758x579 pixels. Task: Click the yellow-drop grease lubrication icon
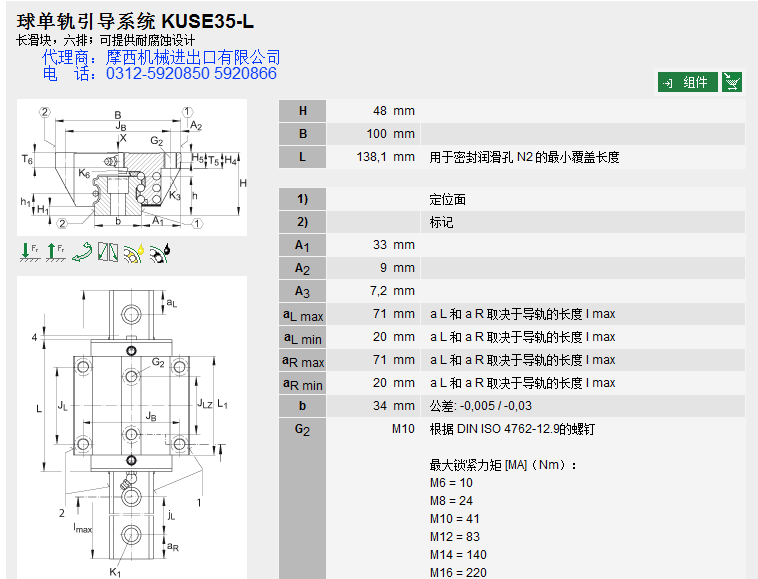tap(133, 254)
